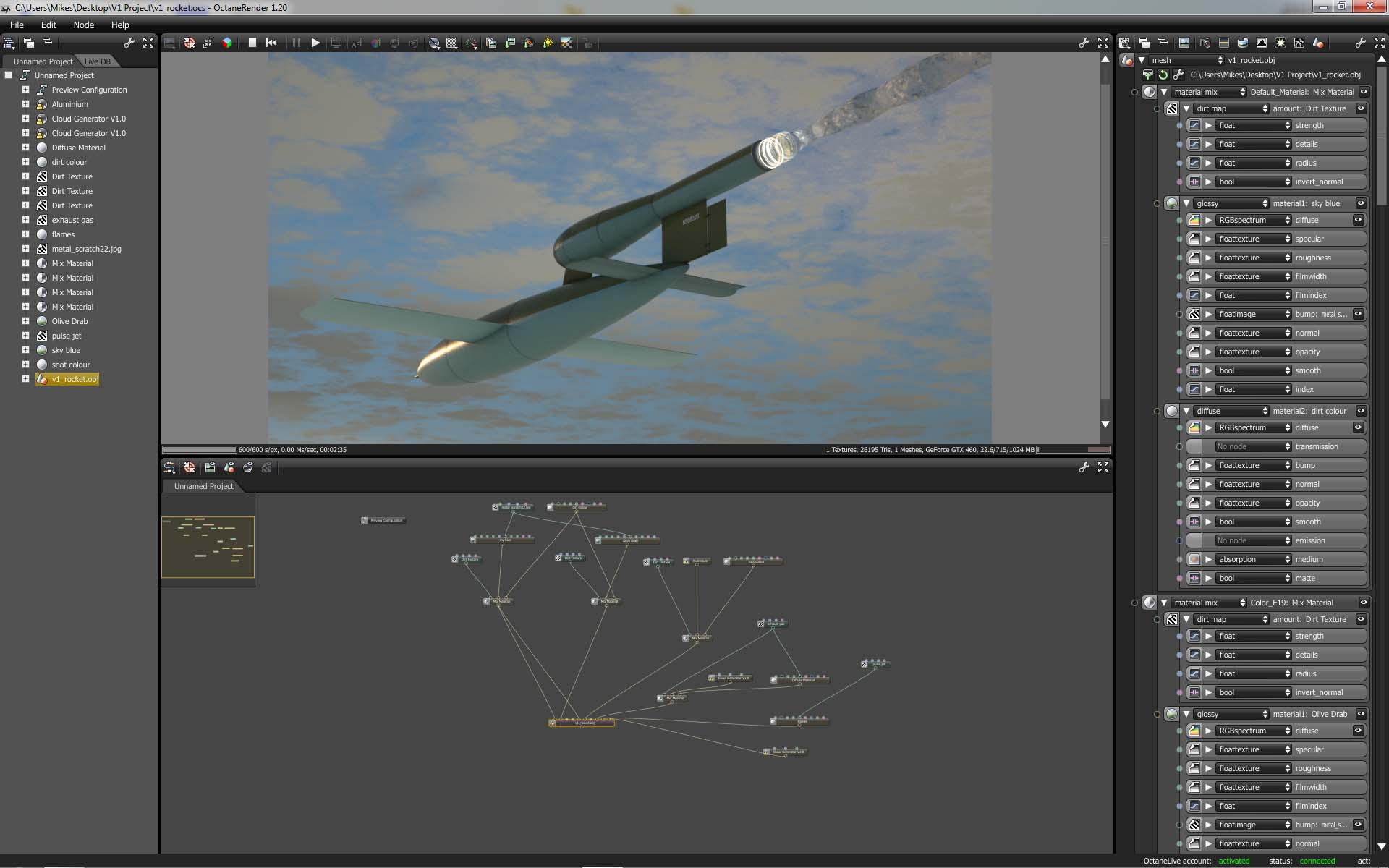Select the exhaust gas item in outliner
Screen dimensions: 1389x868
tap(72, 220)
